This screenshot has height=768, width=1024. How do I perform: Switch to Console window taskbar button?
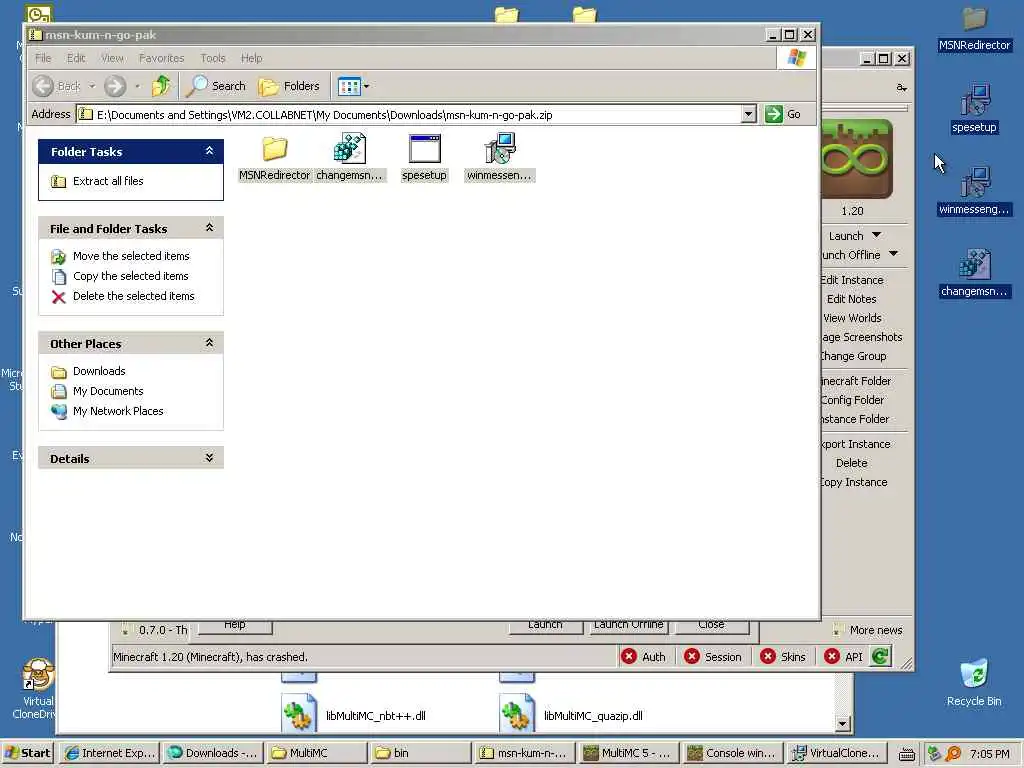click(x=731, y=753)
